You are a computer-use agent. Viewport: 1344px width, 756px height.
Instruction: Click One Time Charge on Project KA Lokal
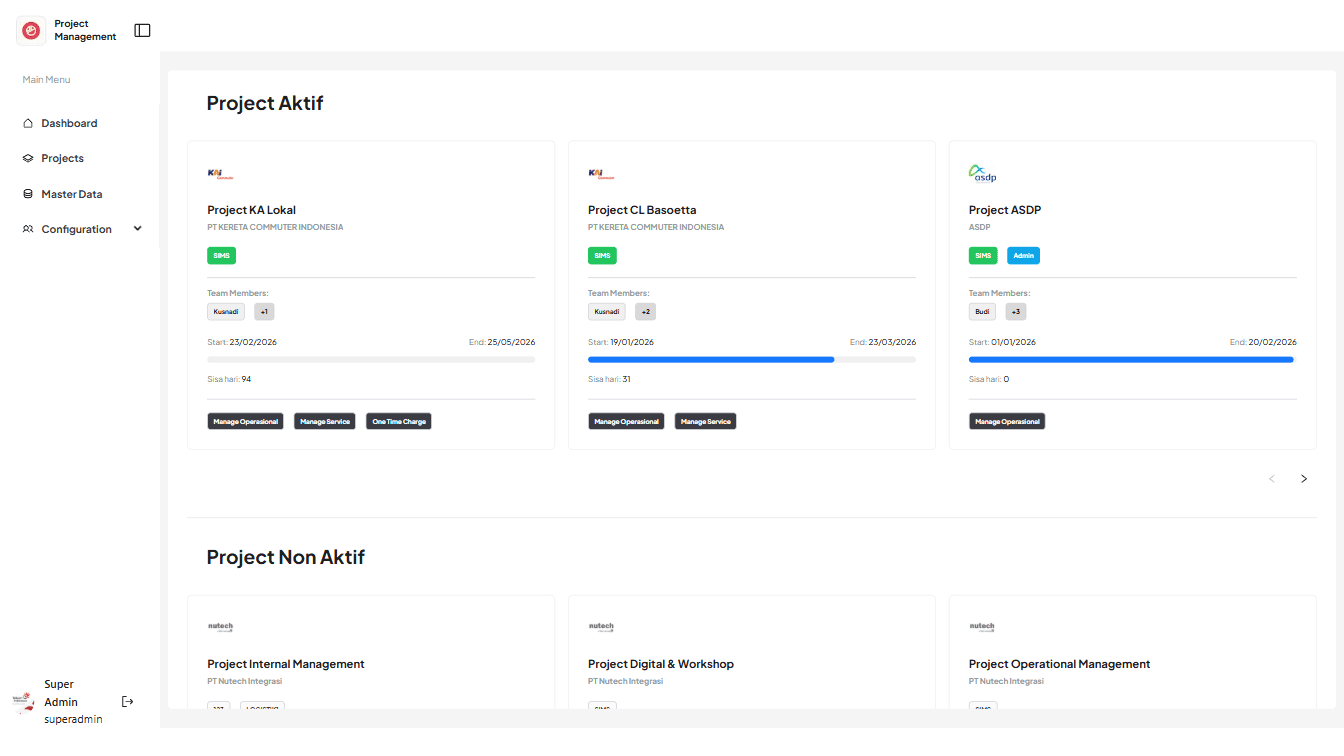[399, 422]
